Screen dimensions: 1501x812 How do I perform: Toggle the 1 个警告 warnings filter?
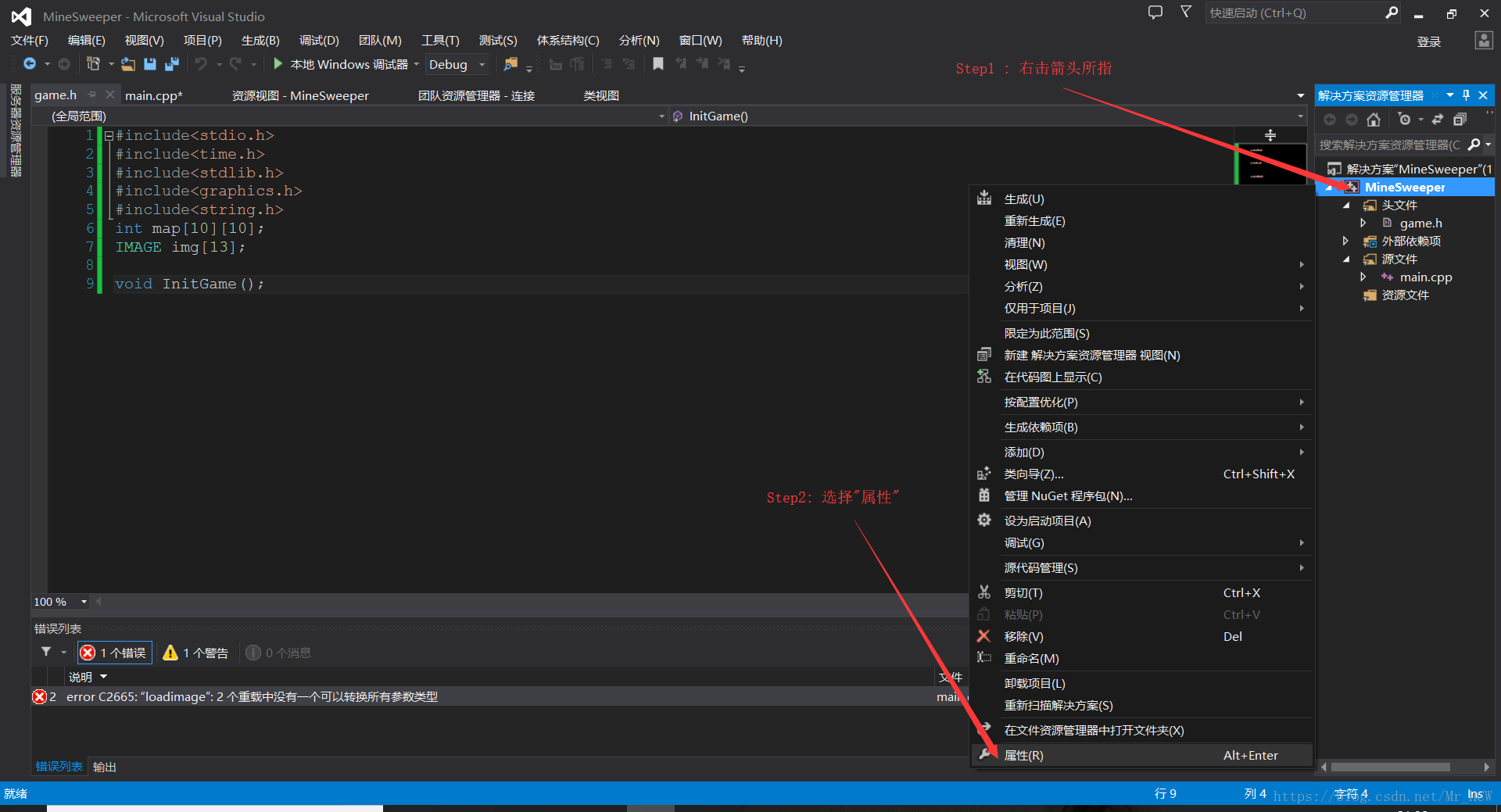pyautogui.click(x=195, y=653)
